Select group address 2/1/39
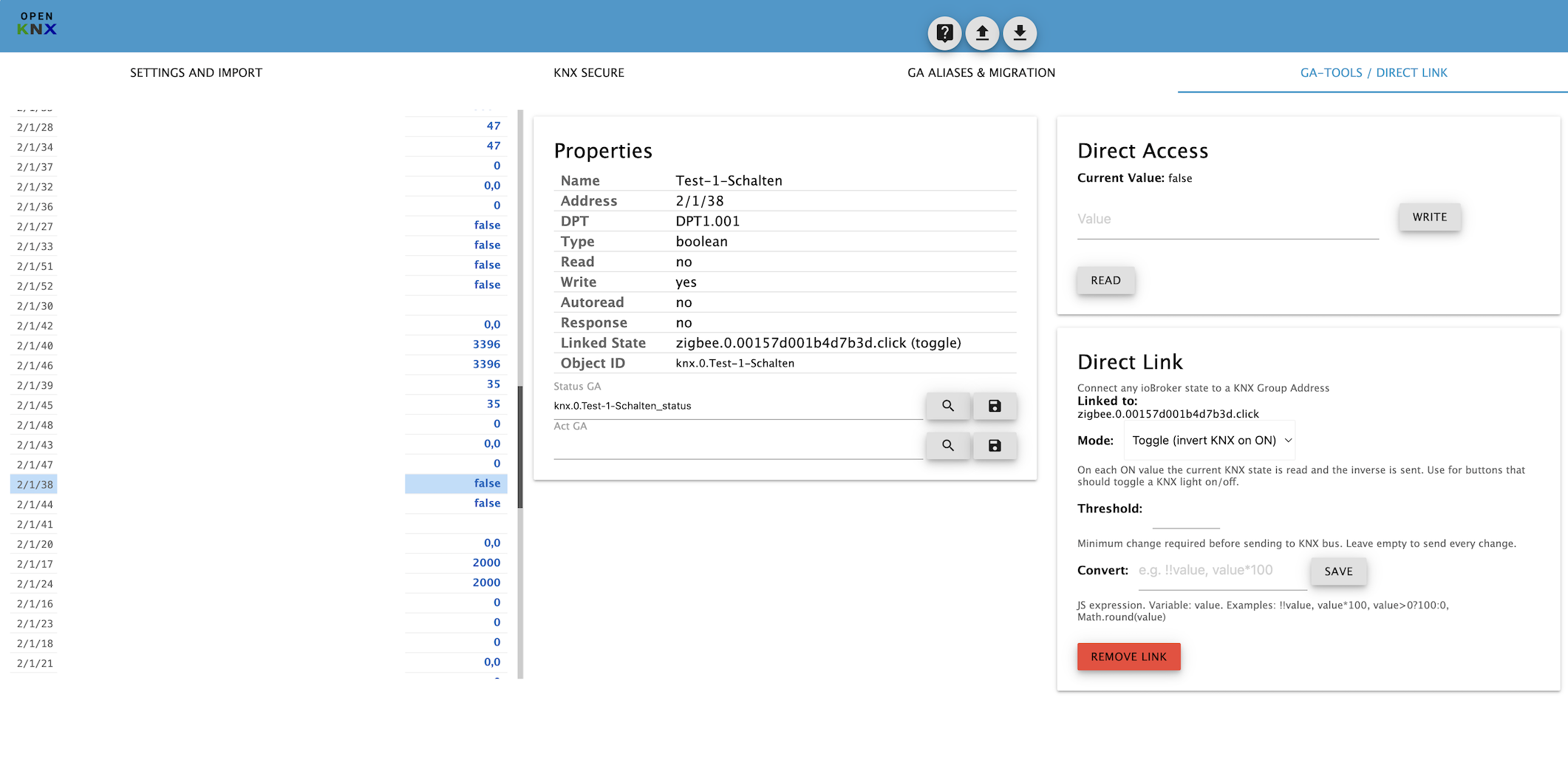The height and width of the screenshot is (757, 1568). (35, 386)
